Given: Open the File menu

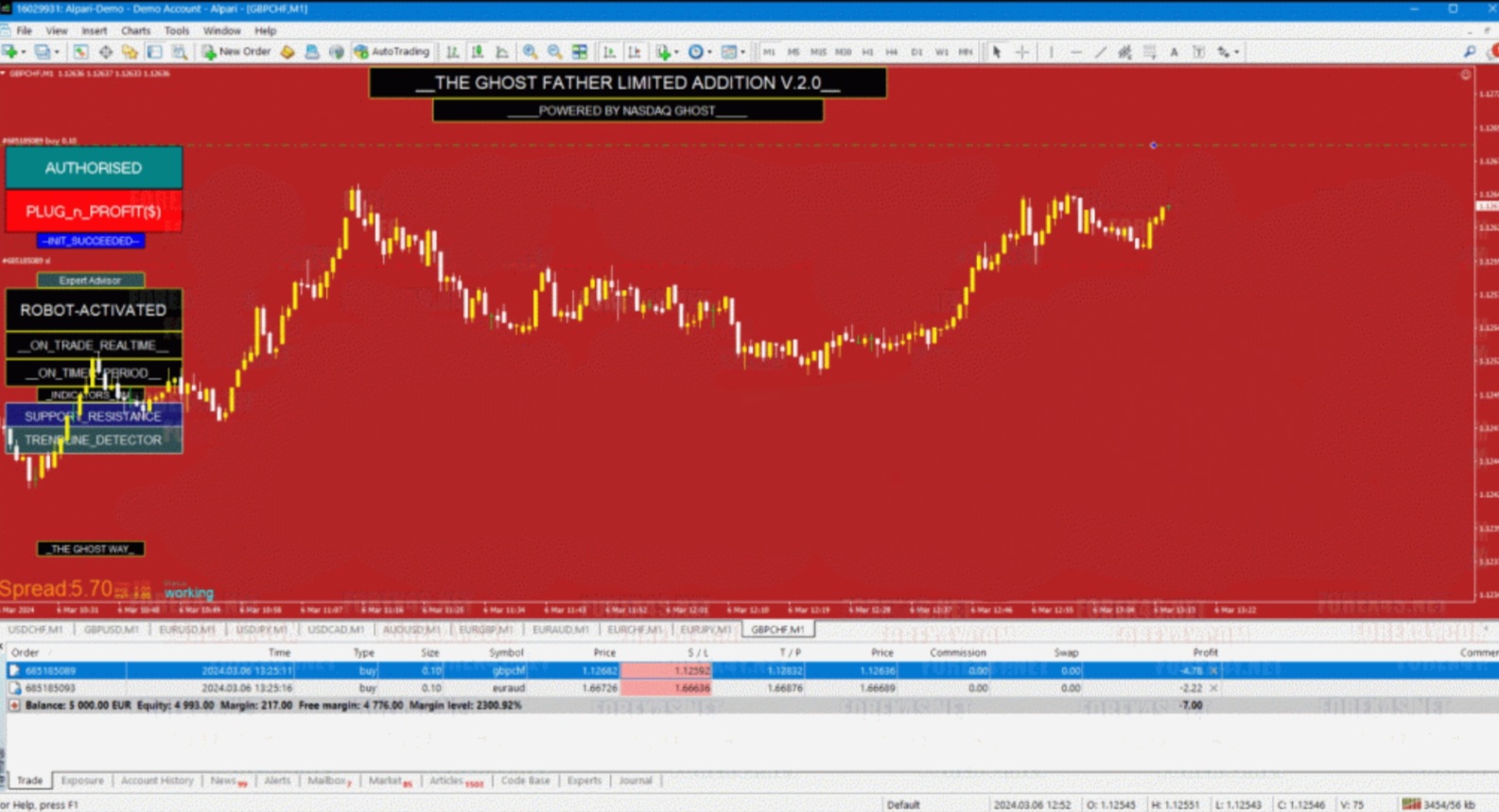Looking at the screenshot, I should pos(24,30).
